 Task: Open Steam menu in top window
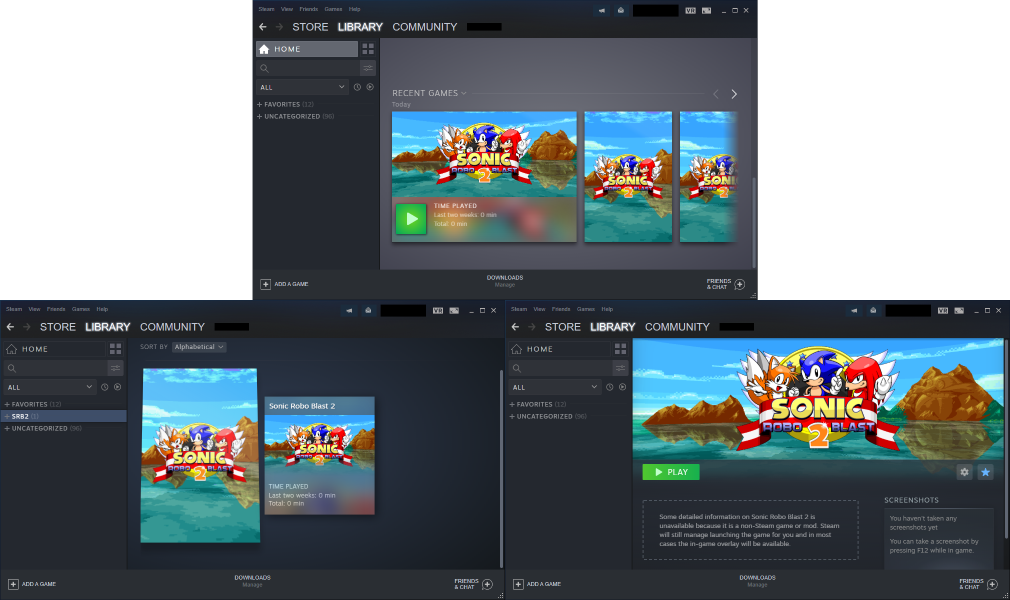pyautogui.click(x=266, y=9)
